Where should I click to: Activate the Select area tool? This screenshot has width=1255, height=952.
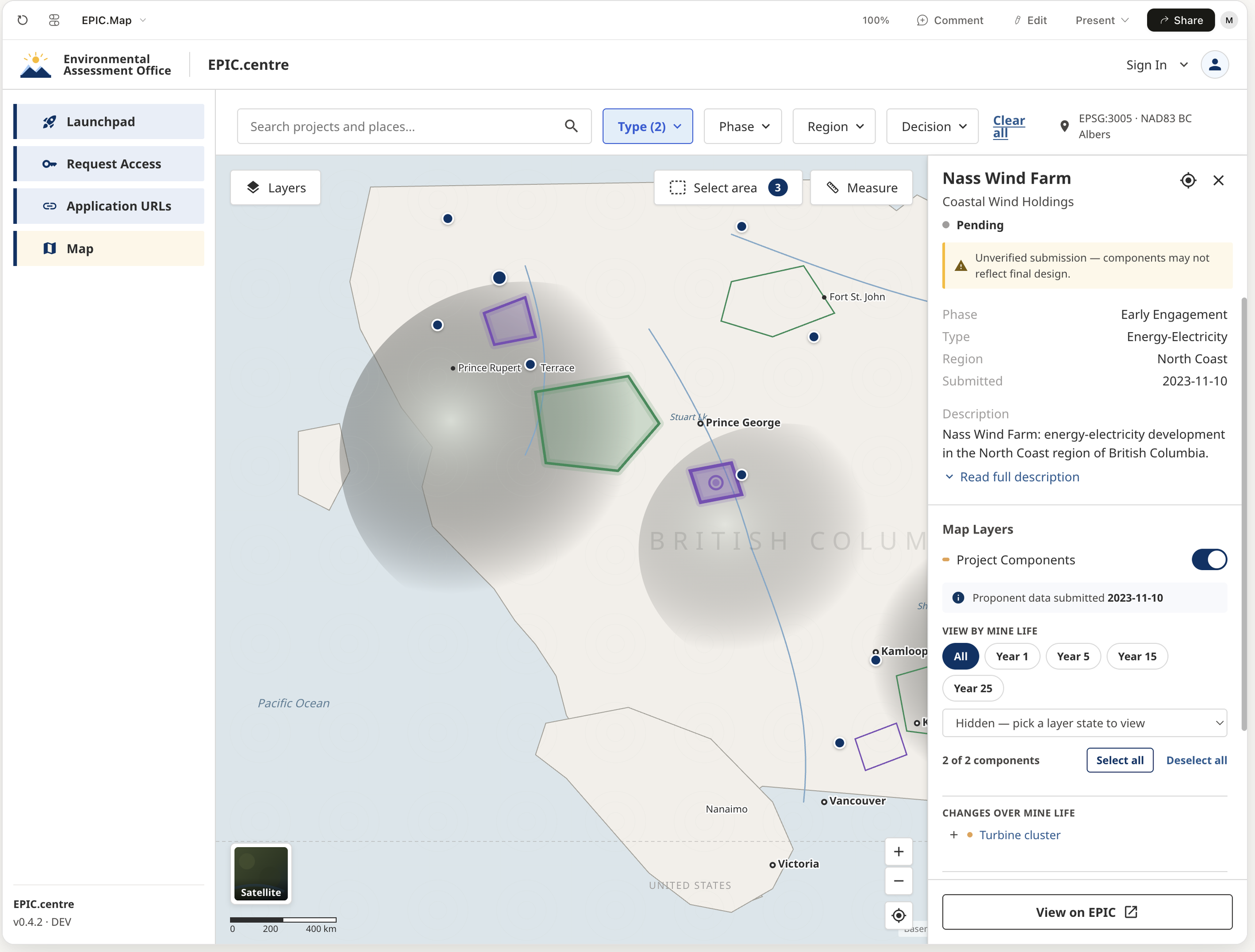click(728, 188)
